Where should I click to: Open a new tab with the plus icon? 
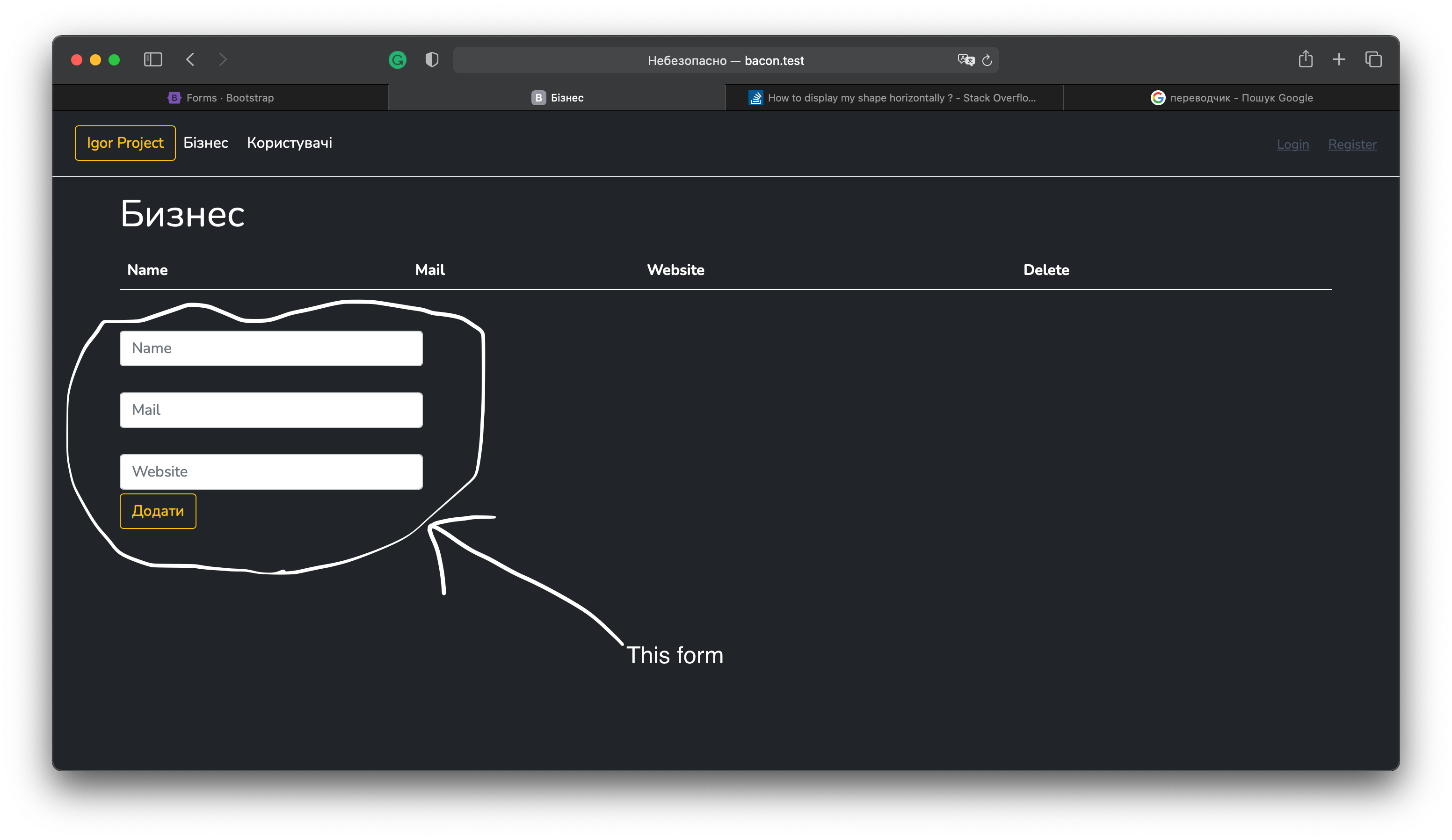pos(1339,59)
